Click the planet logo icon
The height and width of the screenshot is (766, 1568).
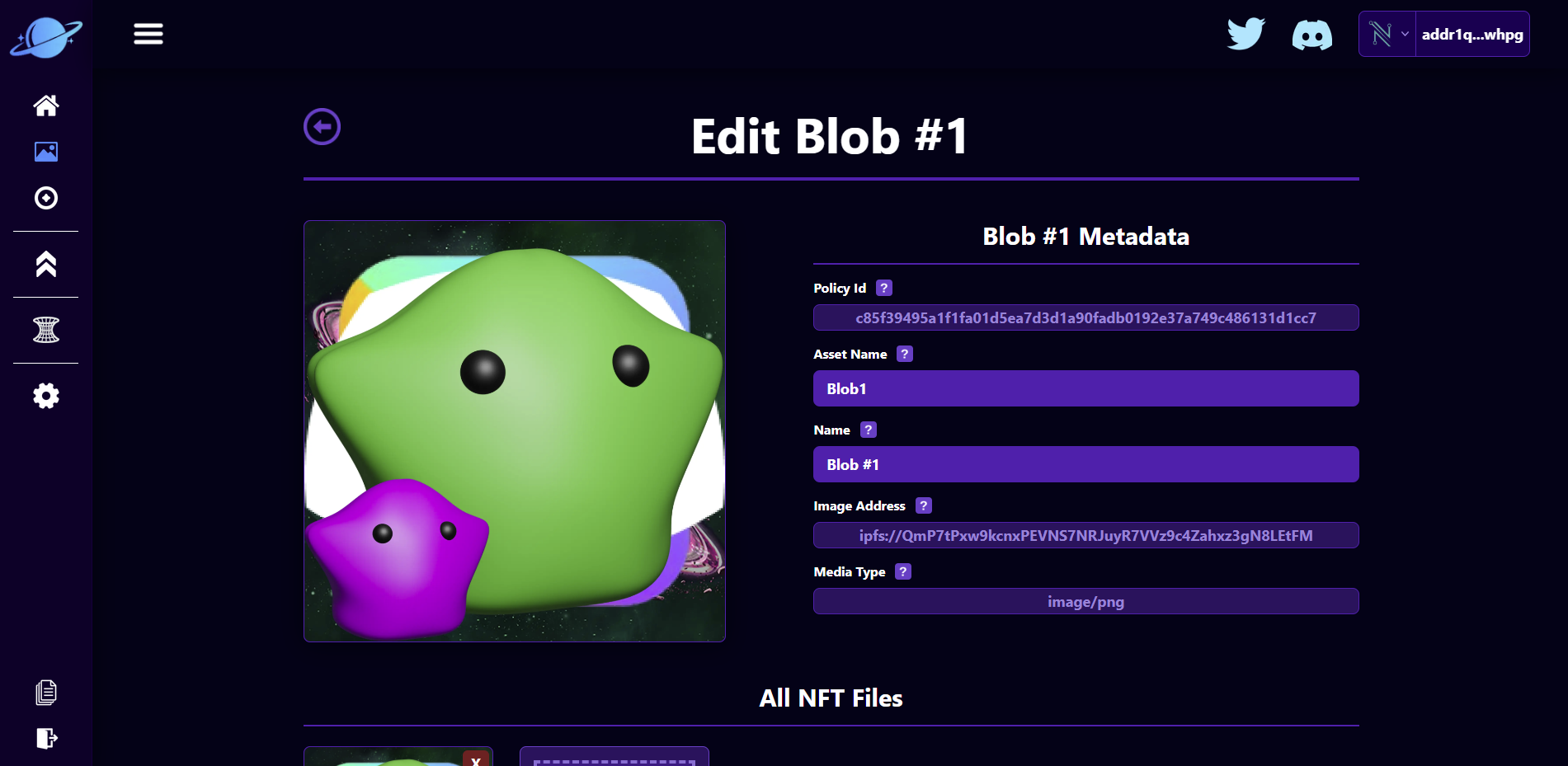(x=46, y=37)
